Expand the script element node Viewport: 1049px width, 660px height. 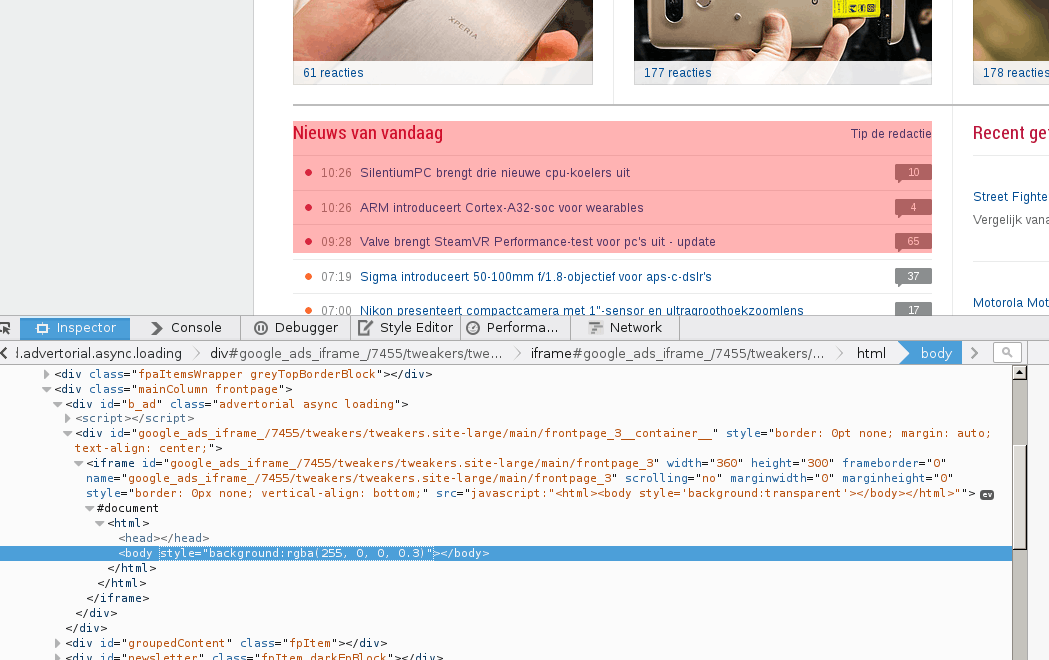[x=67, y=418]
